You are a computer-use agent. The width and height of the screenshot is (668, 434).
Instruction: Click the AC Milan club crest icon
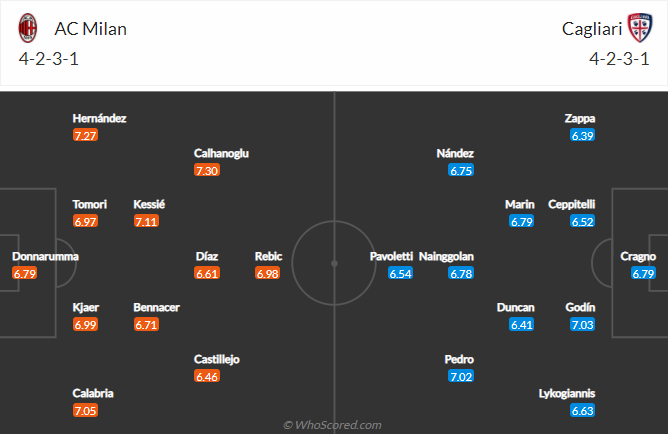click(29, 28)
